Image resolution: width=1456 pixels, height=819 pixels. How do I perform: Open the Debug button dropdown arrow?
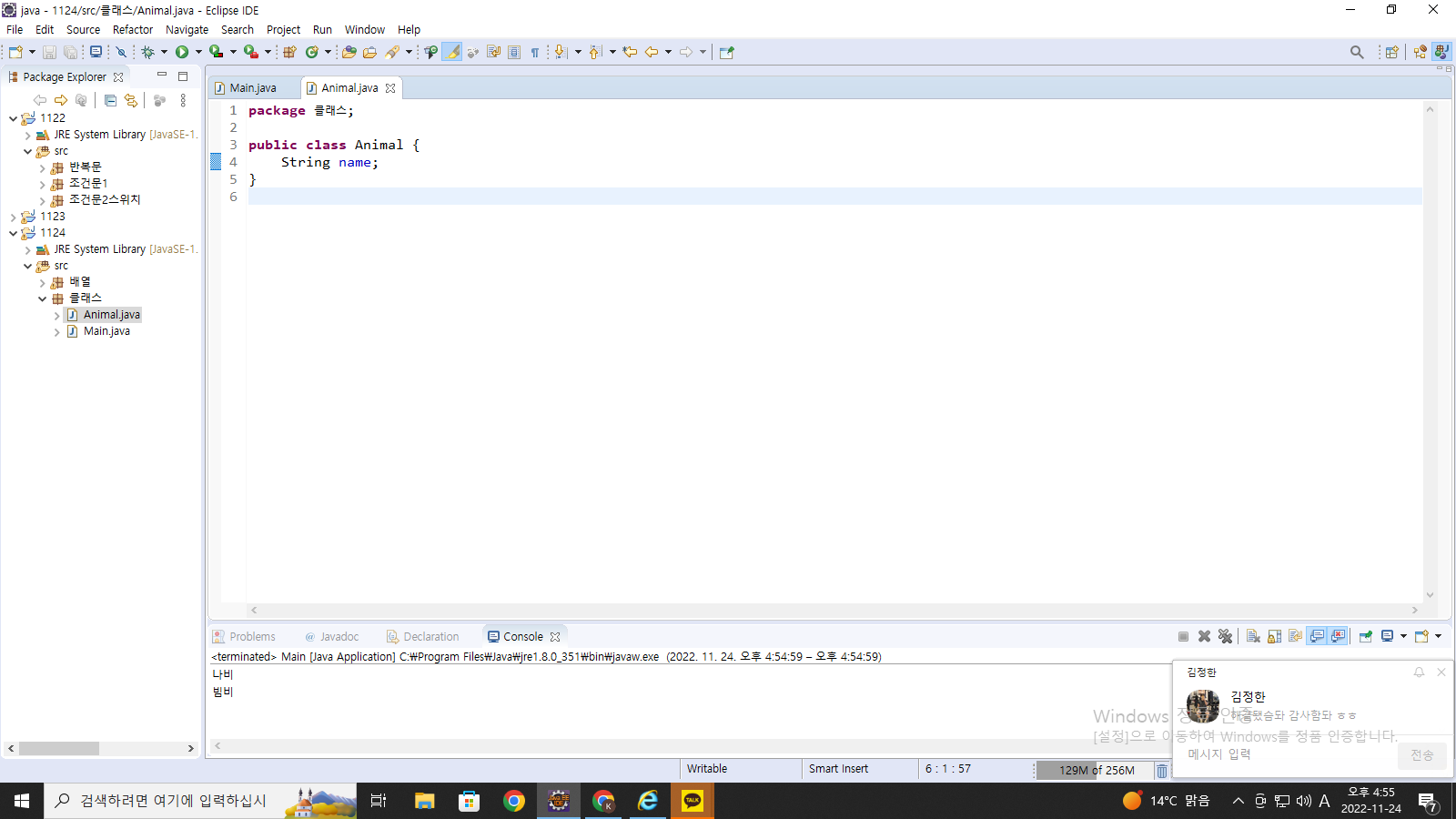coord(164,52)
